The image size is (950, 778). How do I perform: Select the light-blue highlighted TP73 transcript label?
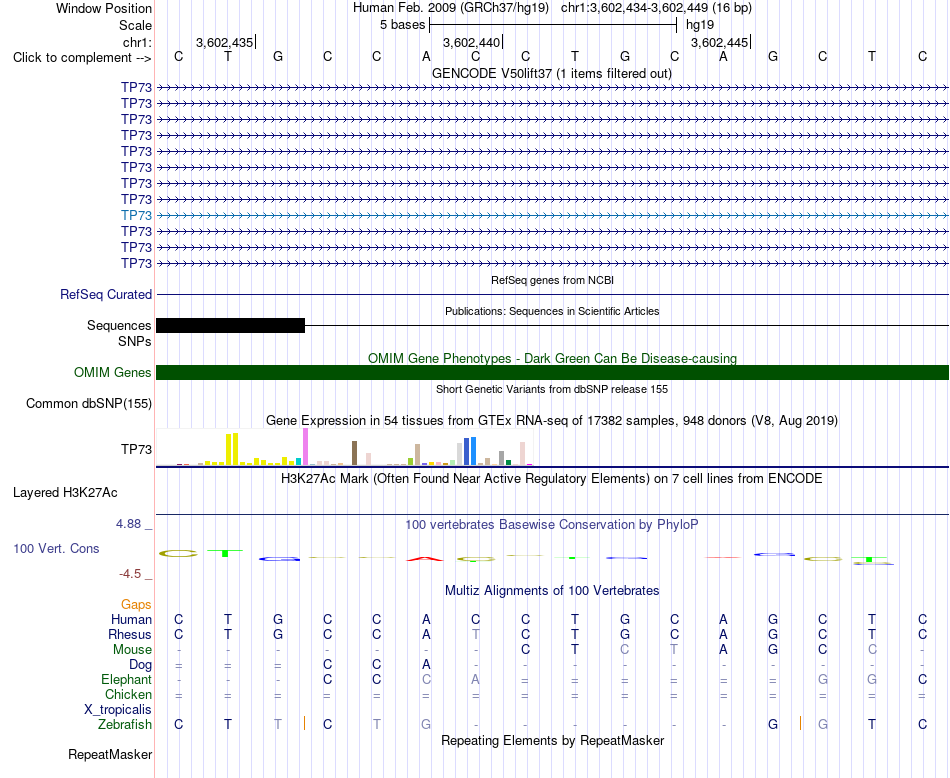point(136,215)
